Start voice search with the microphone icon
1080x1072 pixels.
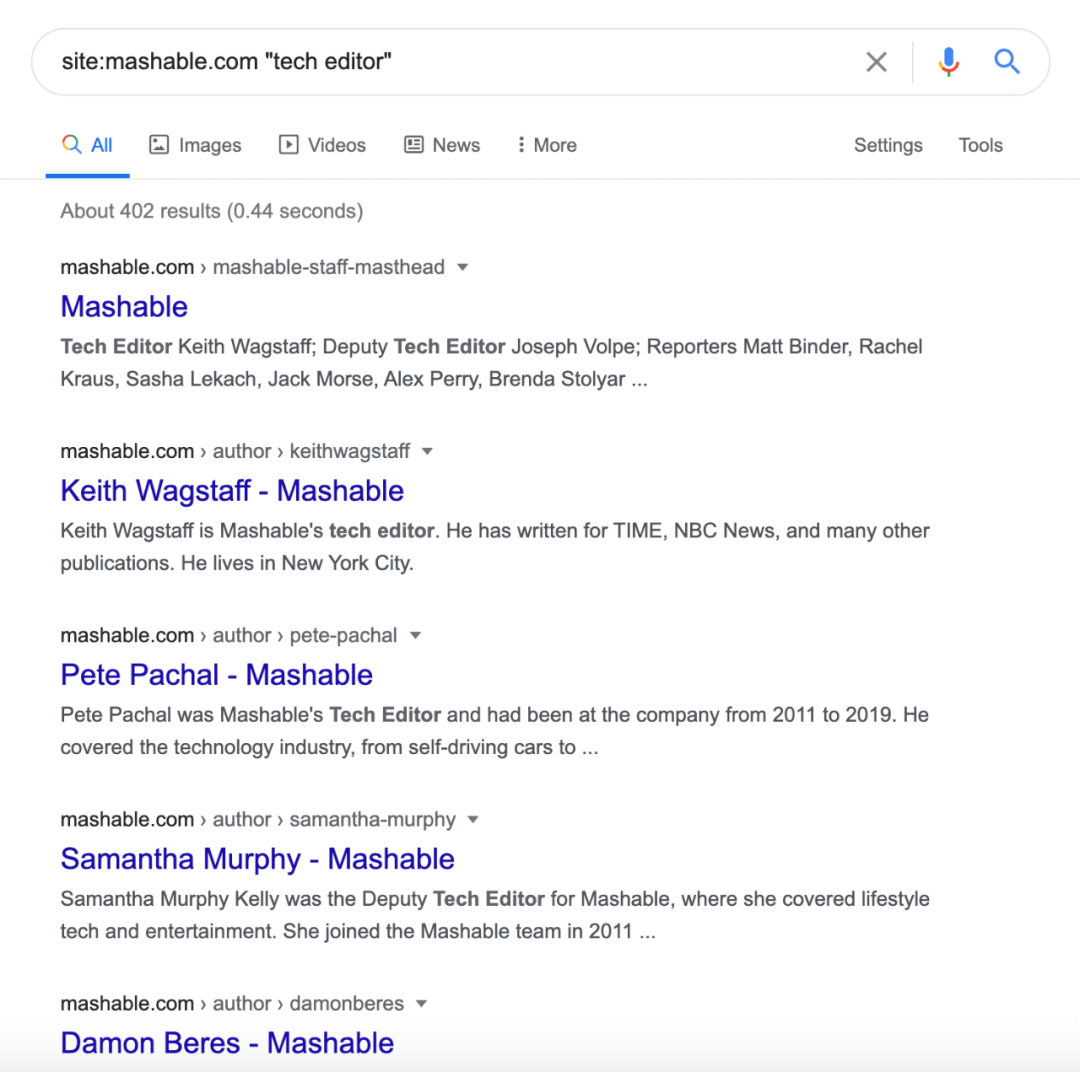(x=948, y=62)
